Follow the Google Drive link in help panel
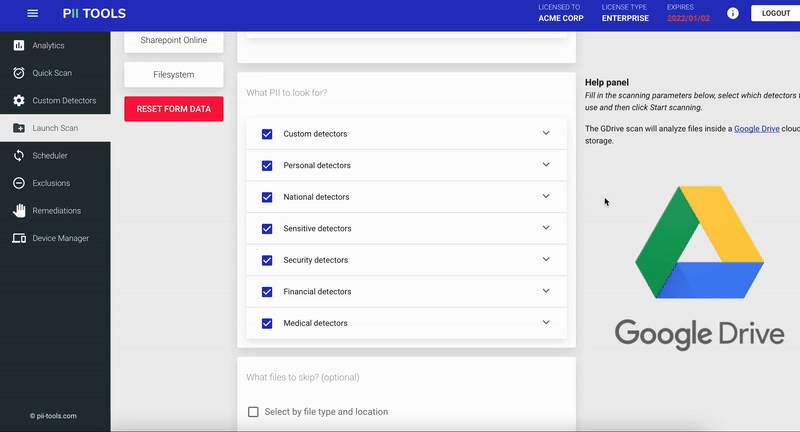 [x=757, y=129]
